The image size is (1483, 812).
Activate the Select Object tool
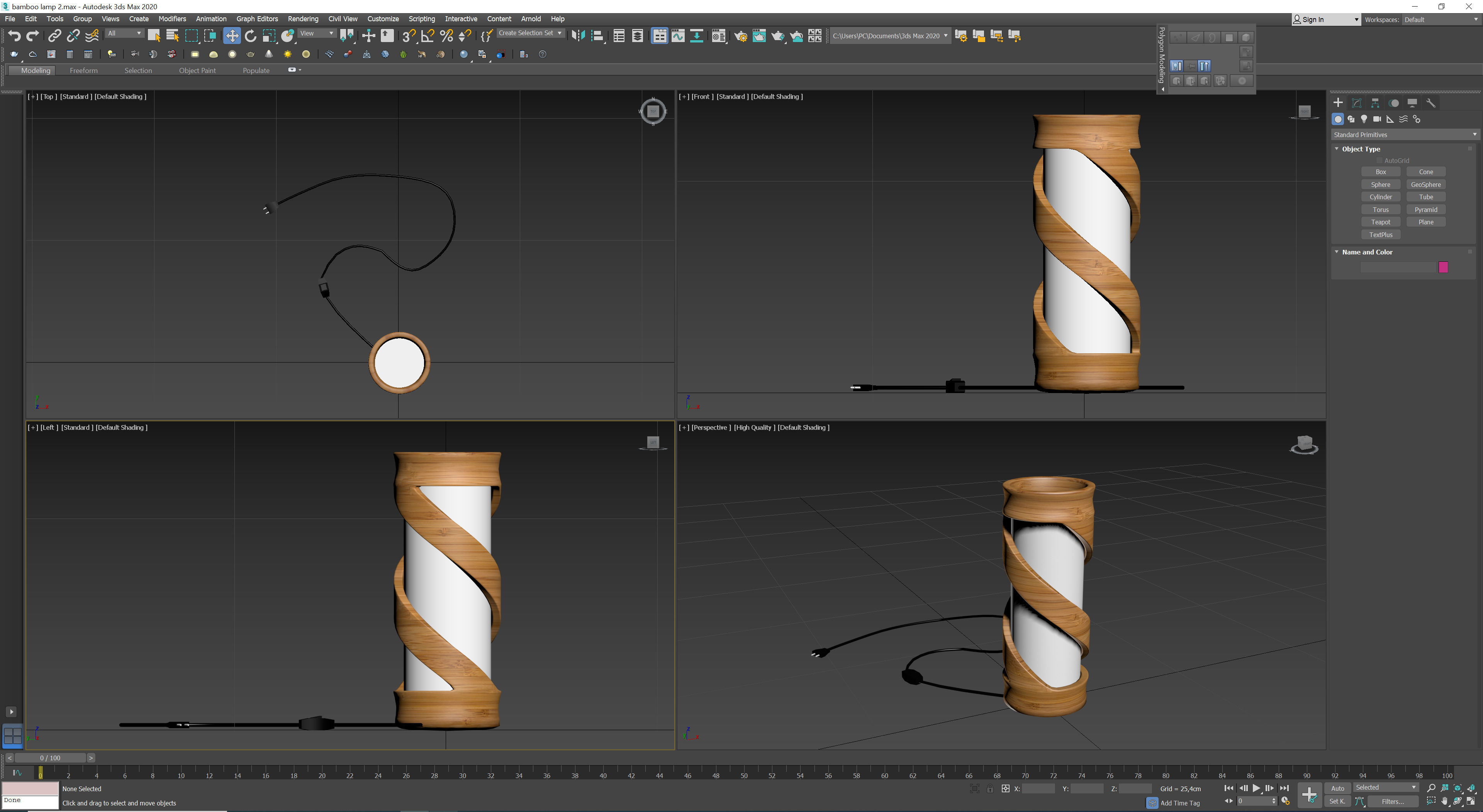tap(154, 36)
